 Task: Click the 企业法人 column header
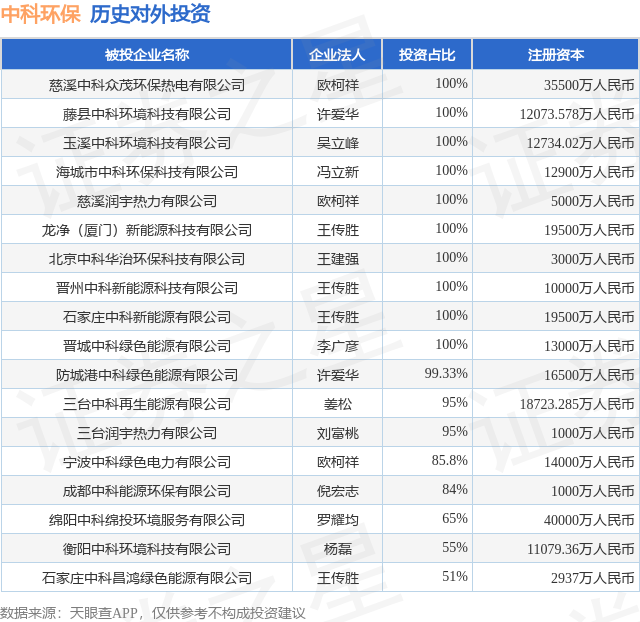point(337,55)
